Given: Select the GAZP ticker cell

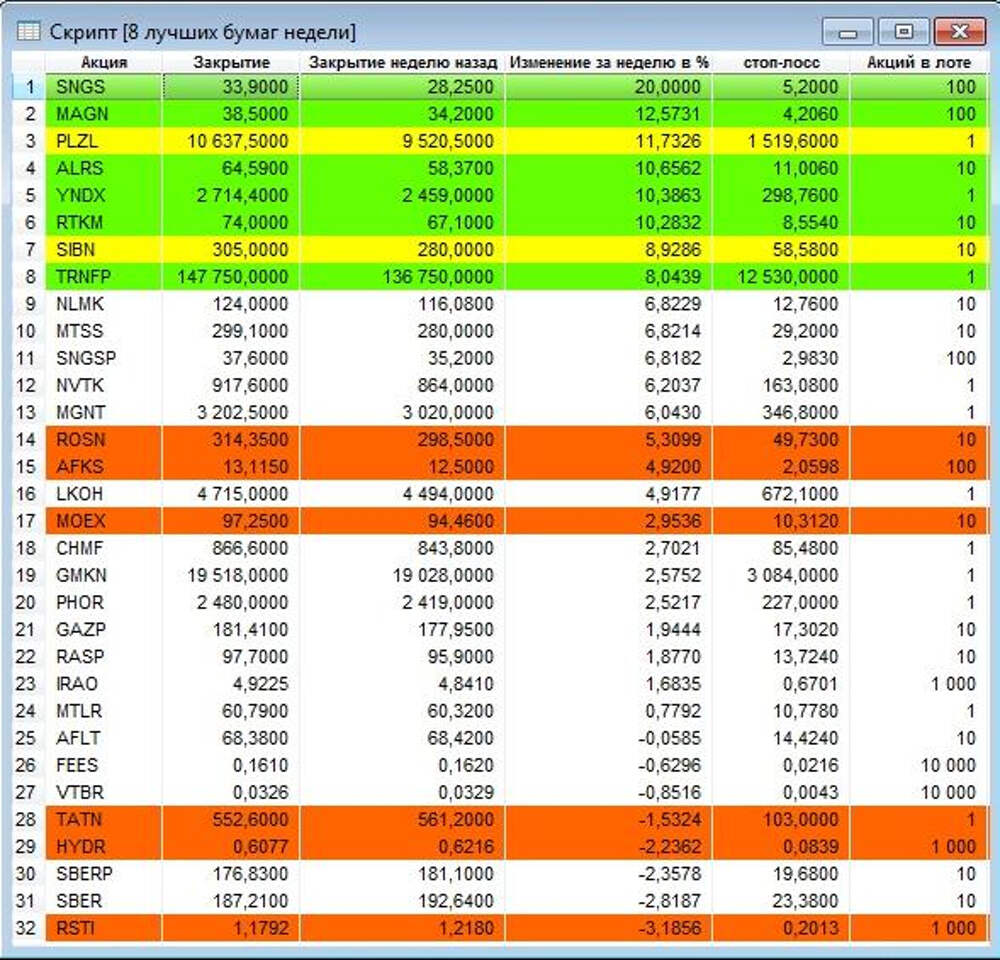Looking at the screenshot, I should pos(80,630).
